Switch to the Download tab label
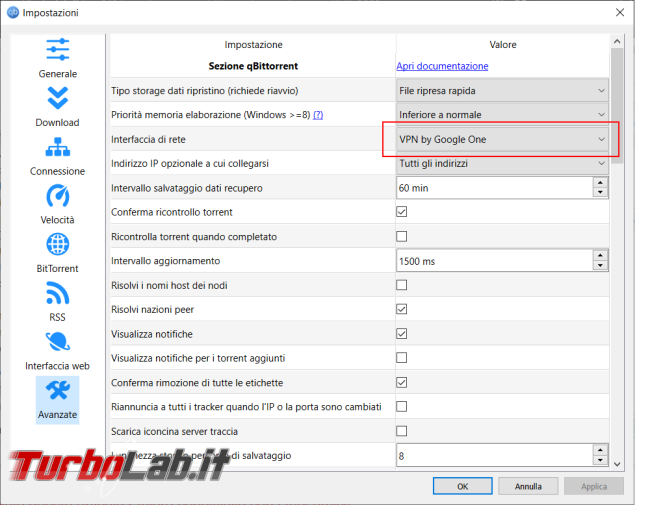 [57, 122]
